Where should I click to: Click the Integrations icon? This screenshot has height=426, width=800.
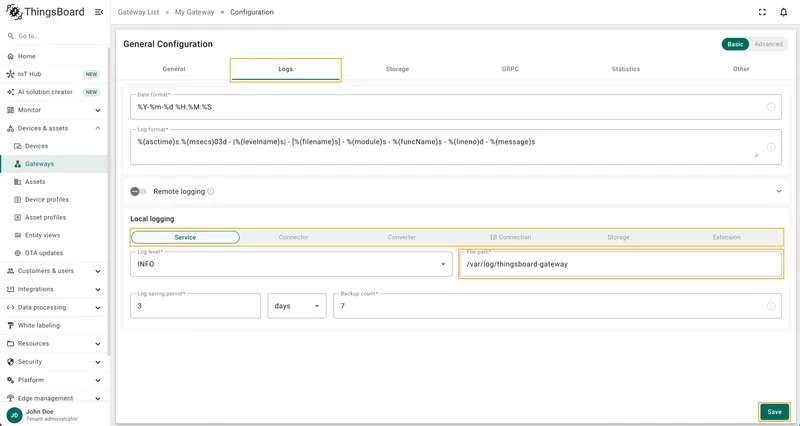11,289
